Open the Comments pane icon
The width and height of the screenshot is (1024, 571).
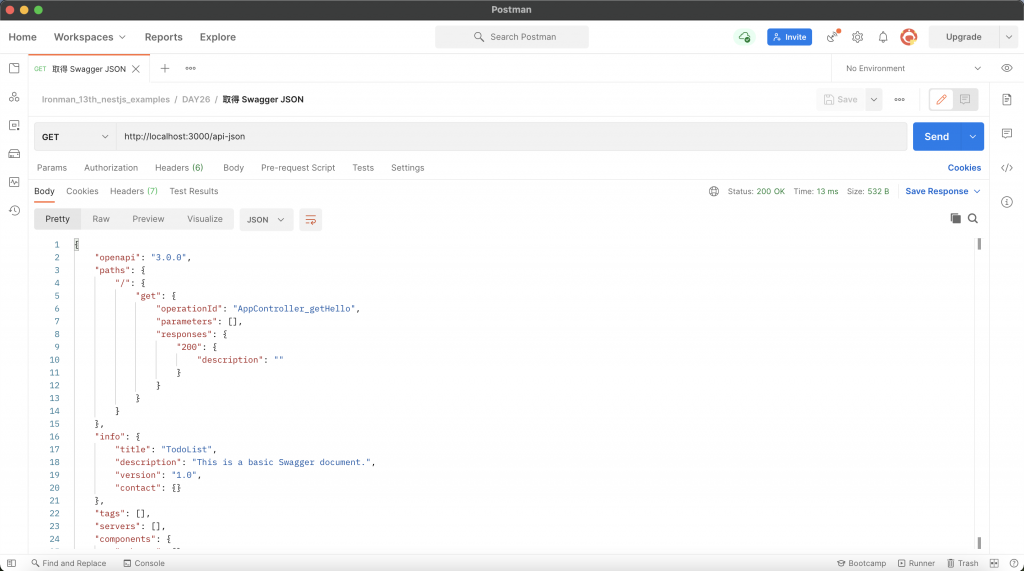point(1006,133)
